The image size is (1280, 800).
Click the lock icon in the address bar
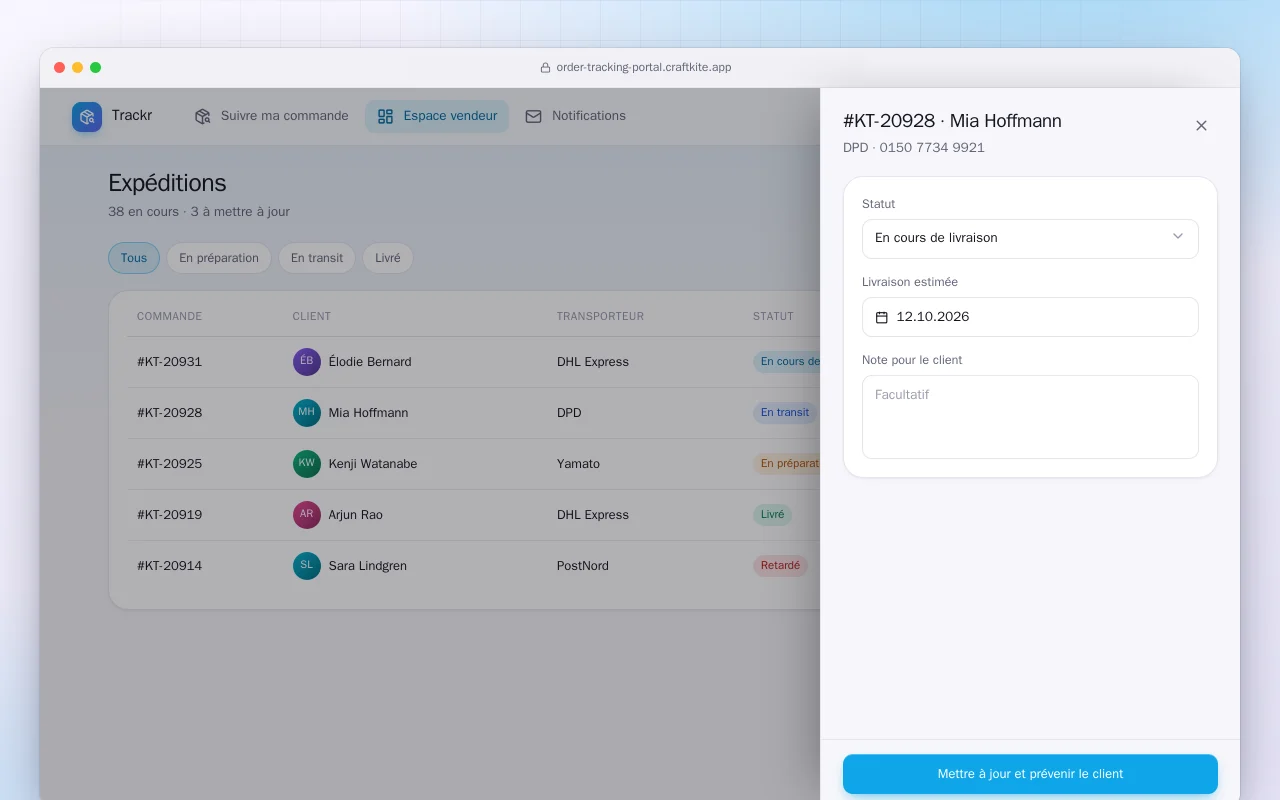545,68
